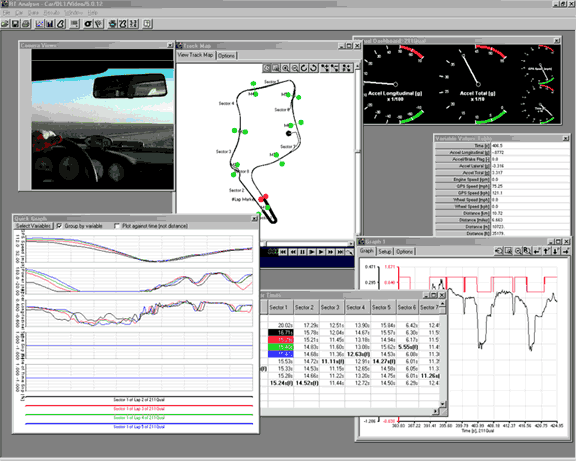Open the Window menu
The image size is (576, 461).
[73, 13]
